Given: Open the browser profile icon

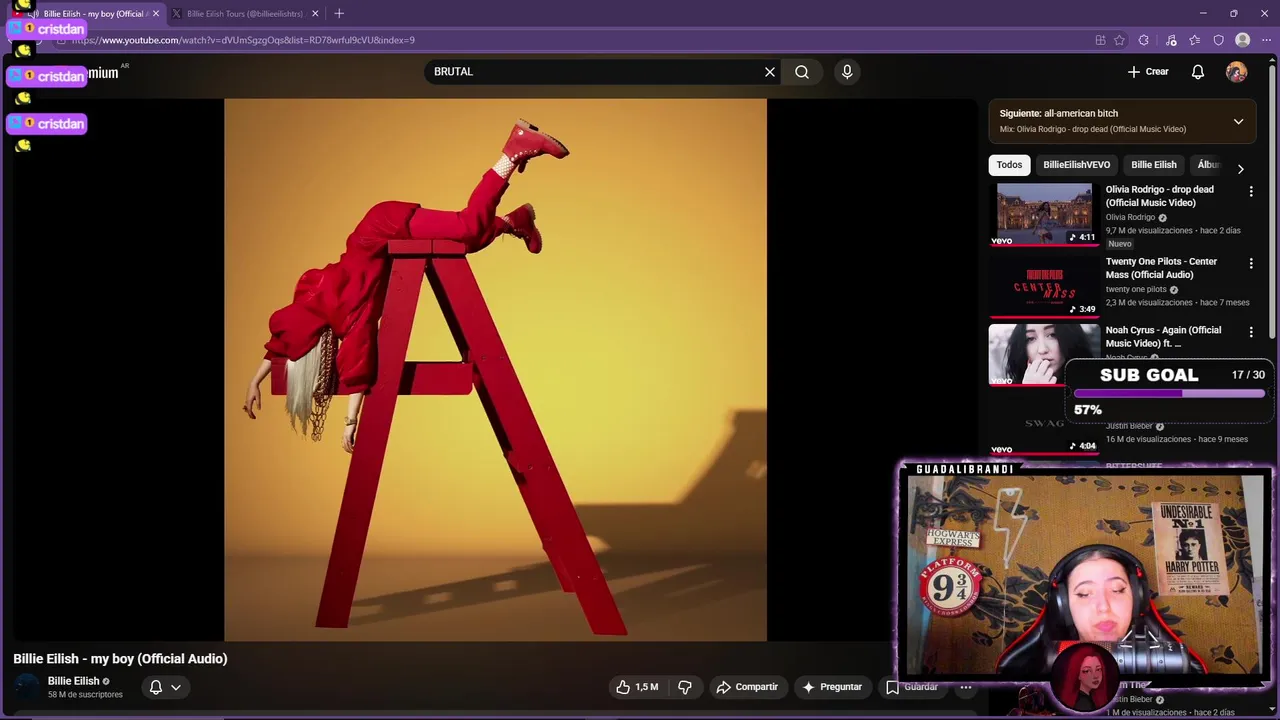Looking at the screenshot, I should click(1242, 40).
